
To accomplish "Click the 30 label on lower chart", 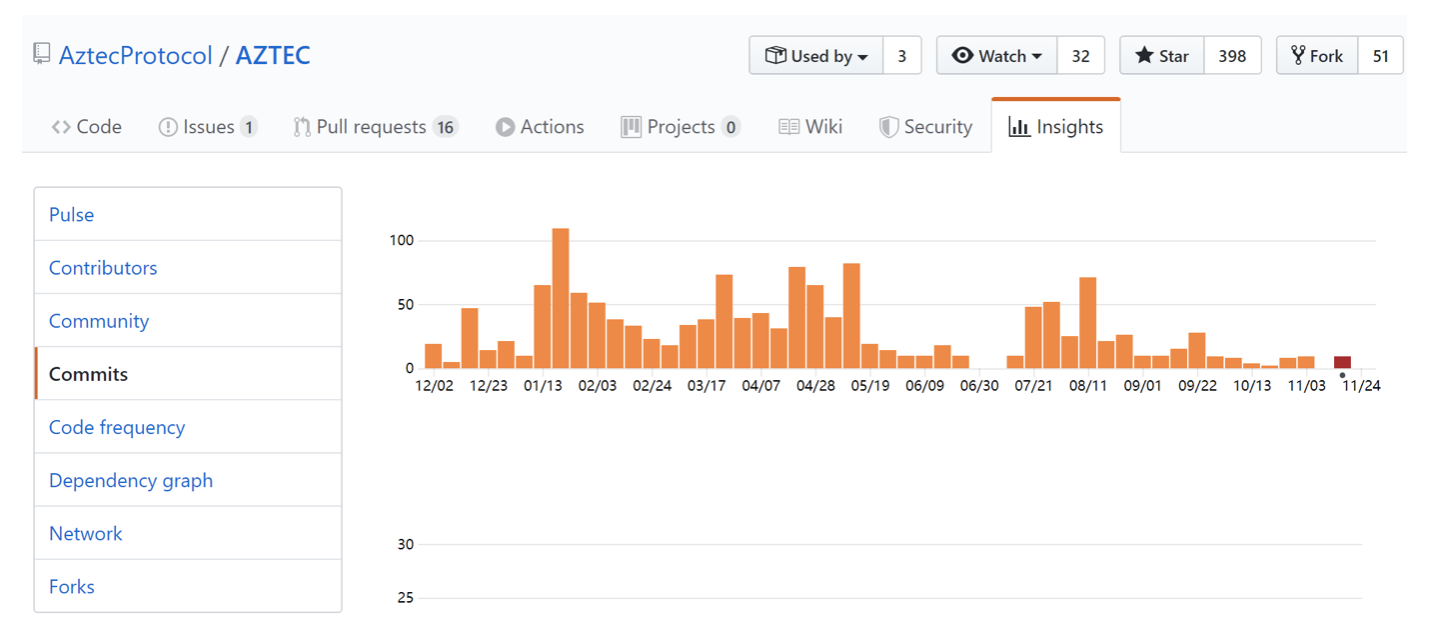I will click(x=405, y=544).
